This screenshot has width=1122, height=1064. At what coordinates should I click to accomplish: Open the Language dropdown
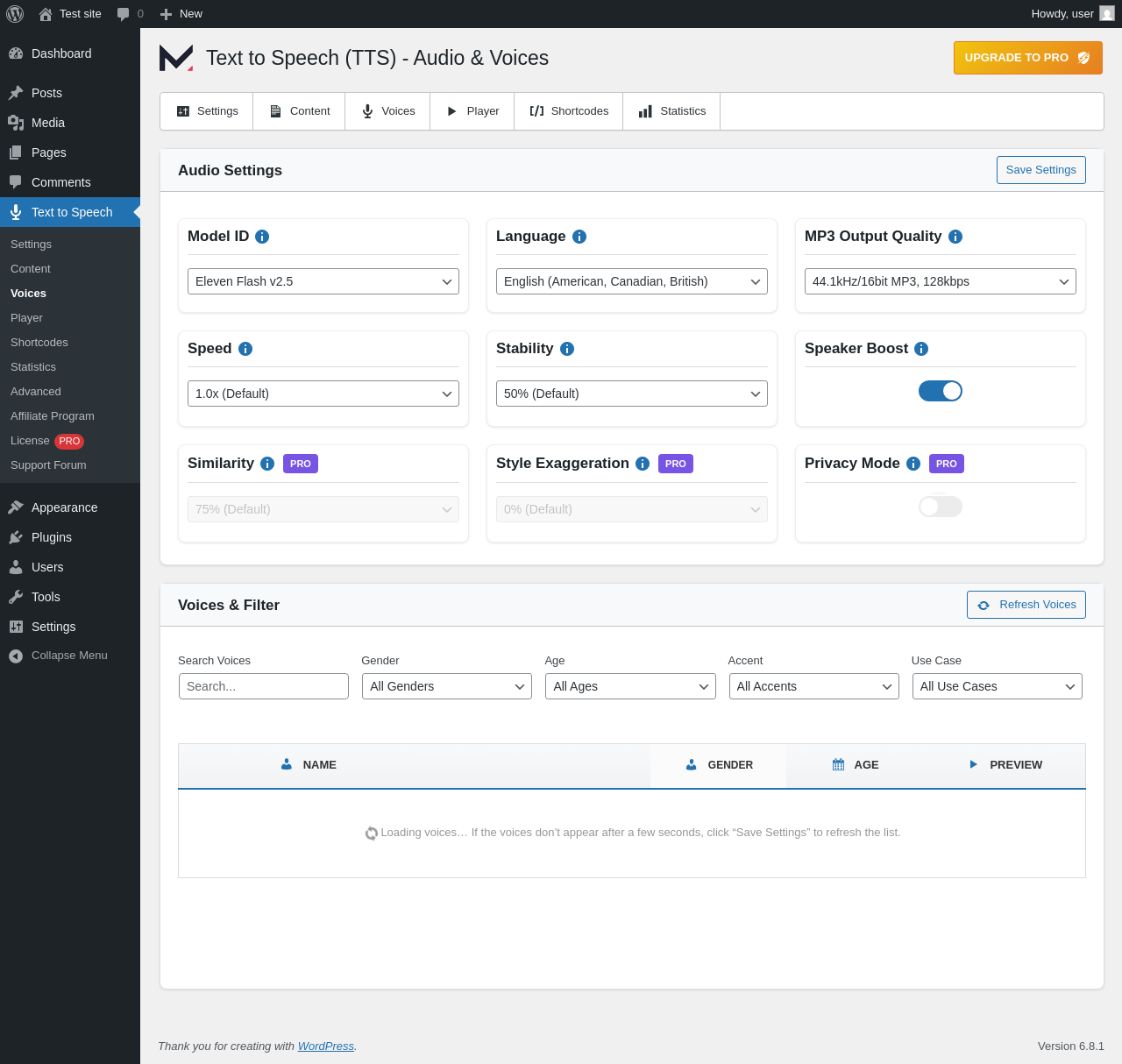[x=632, y=281]
